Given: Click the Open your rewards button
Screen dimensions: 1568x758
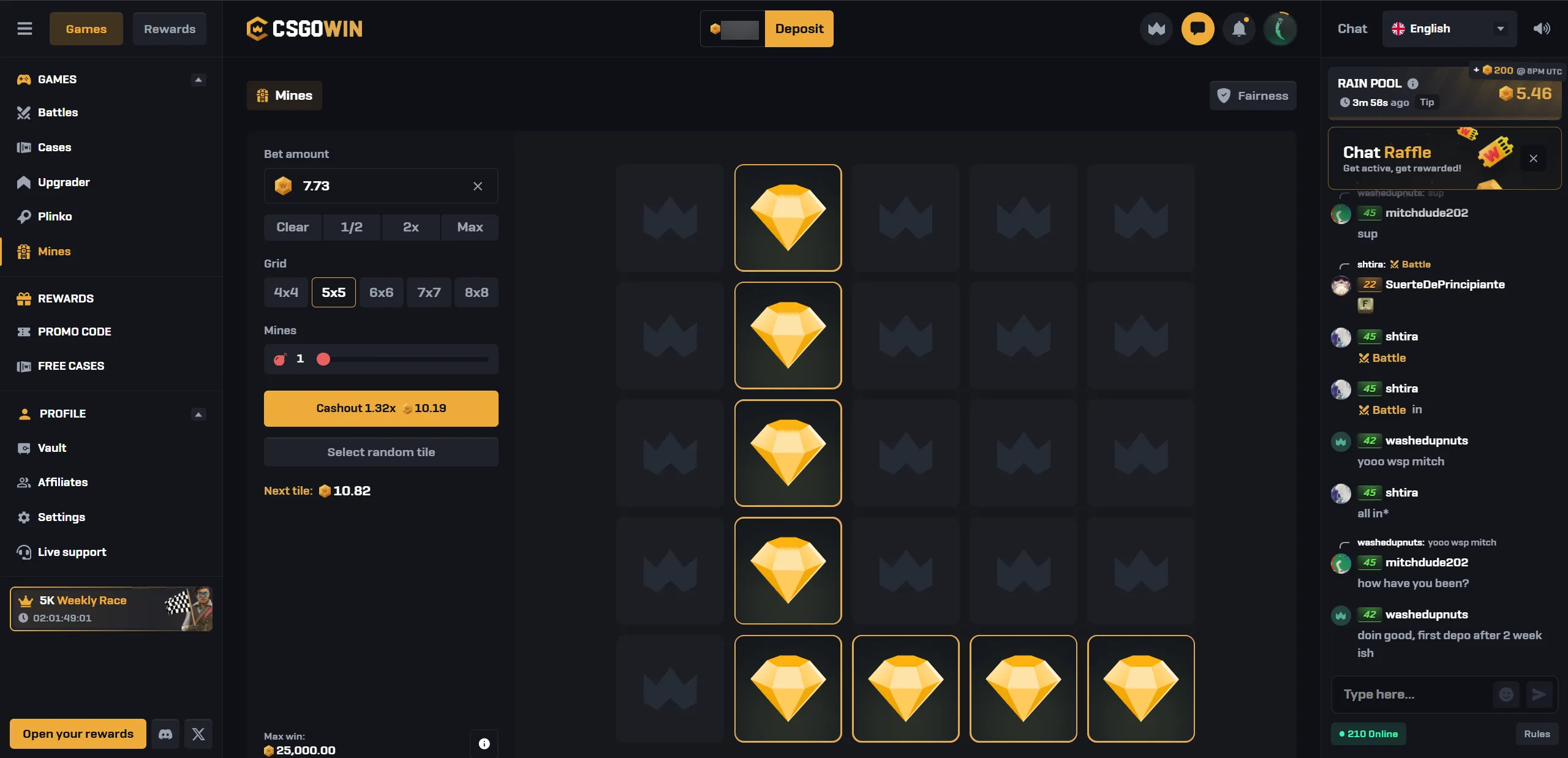Looking at the screenshot, I should [x=78, y=734].
